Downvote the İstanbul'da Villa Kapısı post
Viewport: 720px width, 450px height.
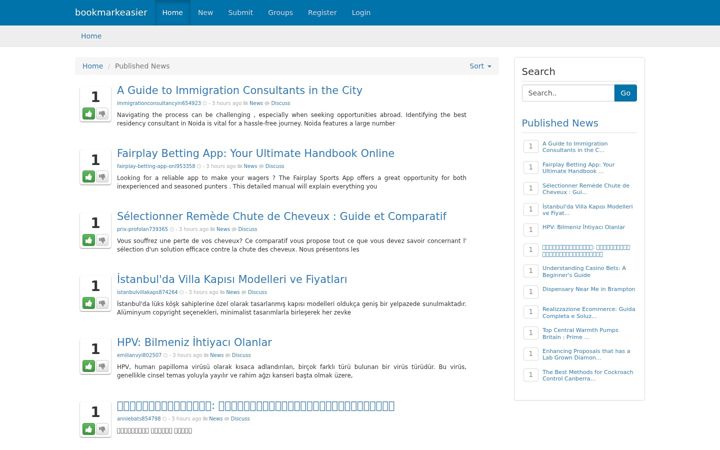[x=102, y=303]
